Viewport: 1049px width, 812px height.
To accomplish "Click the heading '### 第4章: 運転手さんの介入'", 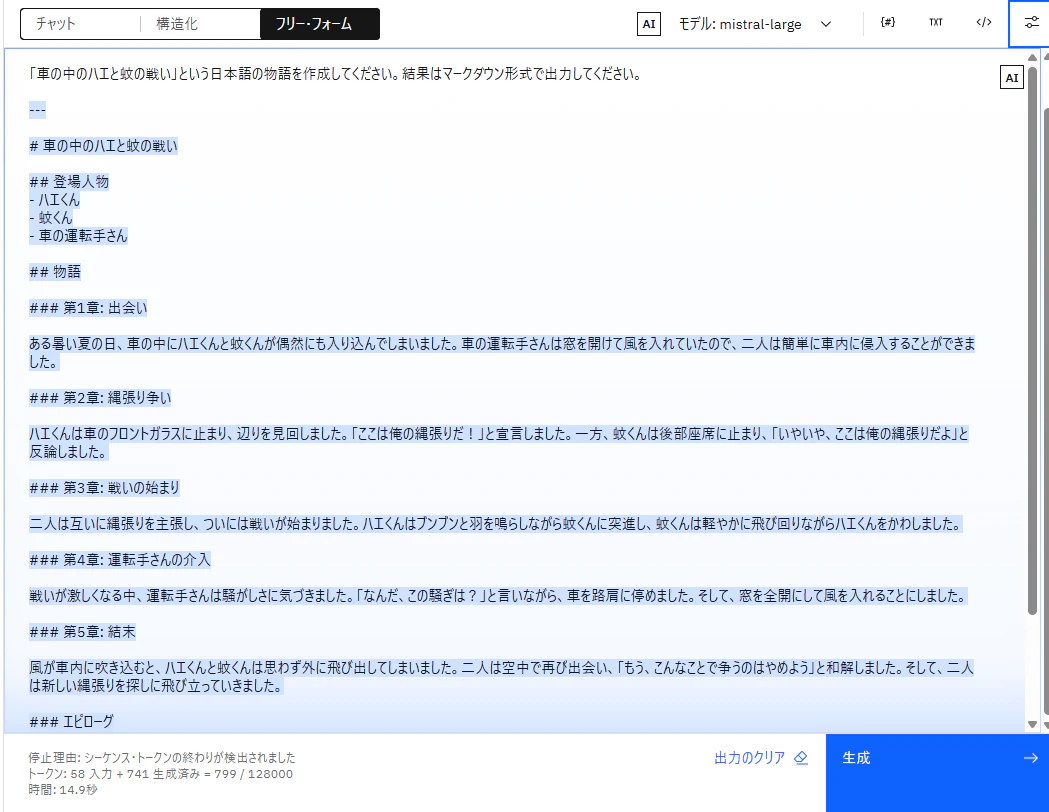I will click(x=120, y=561).
